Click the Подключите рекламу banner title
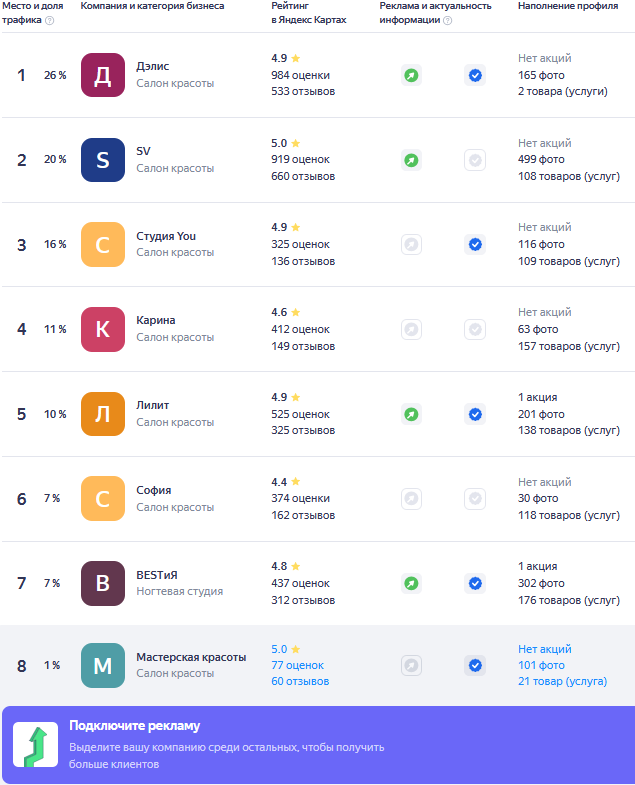 [135, 727]
